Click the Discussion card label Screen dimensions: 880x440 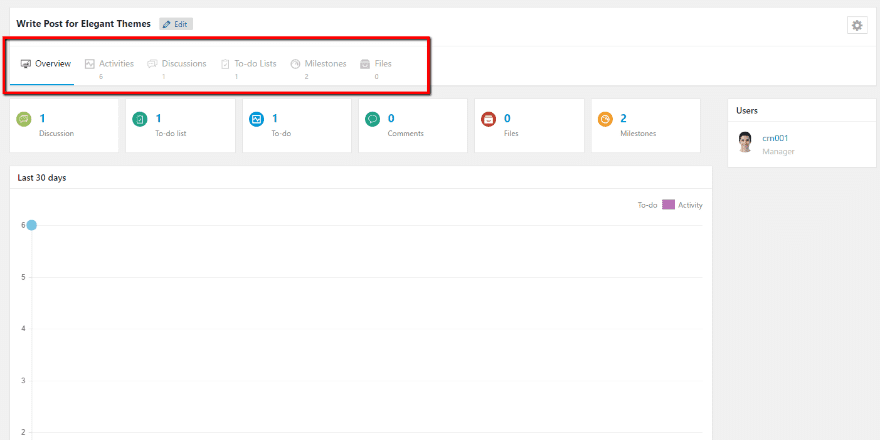coord(57,134)
